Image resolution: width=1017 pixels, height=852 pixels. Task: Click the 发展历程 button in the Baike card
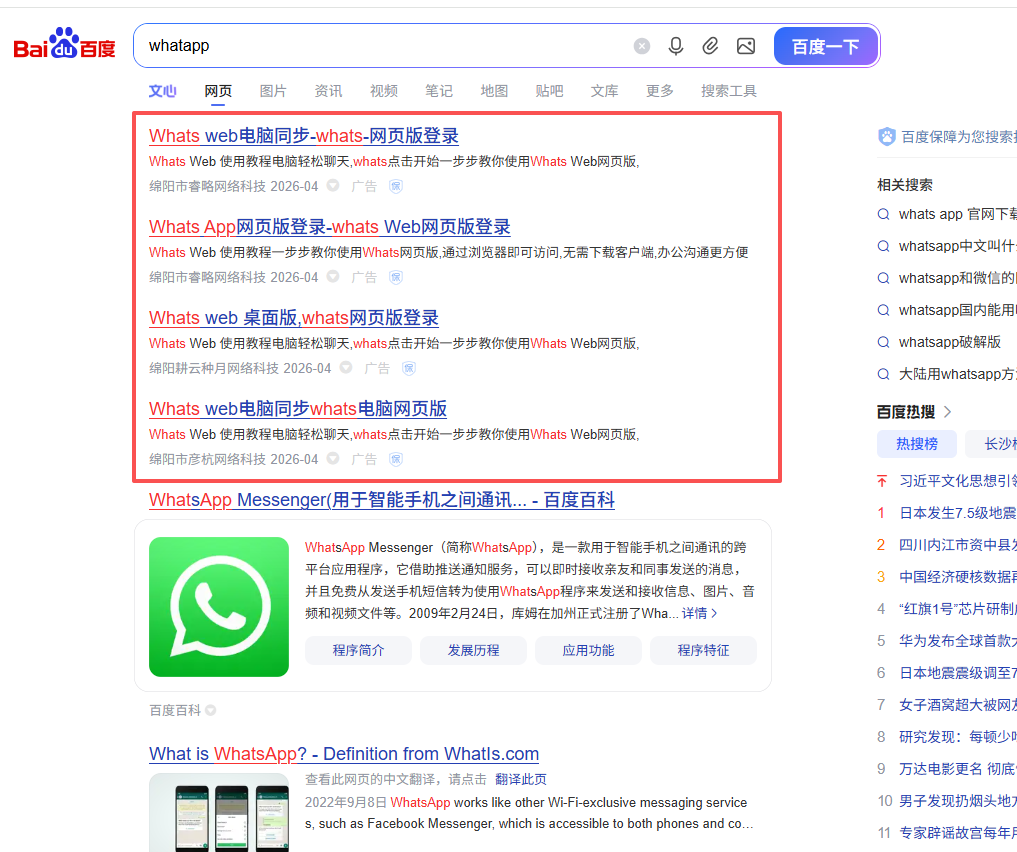[473, 650]
